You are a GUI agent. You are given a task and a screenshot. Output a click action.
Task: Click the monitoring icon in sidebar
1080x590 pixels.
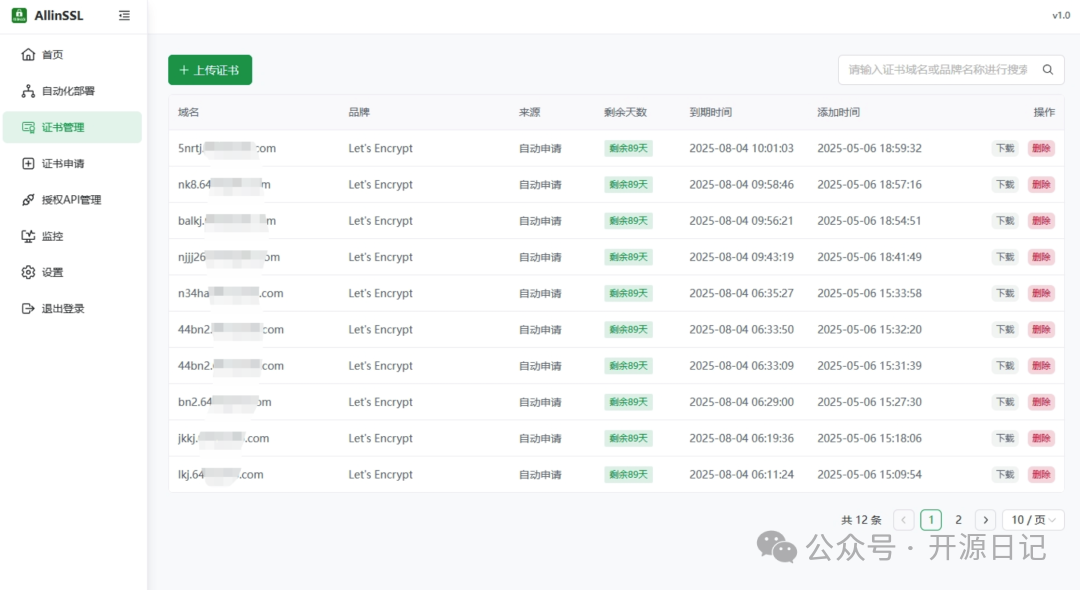tap(28, 236)
